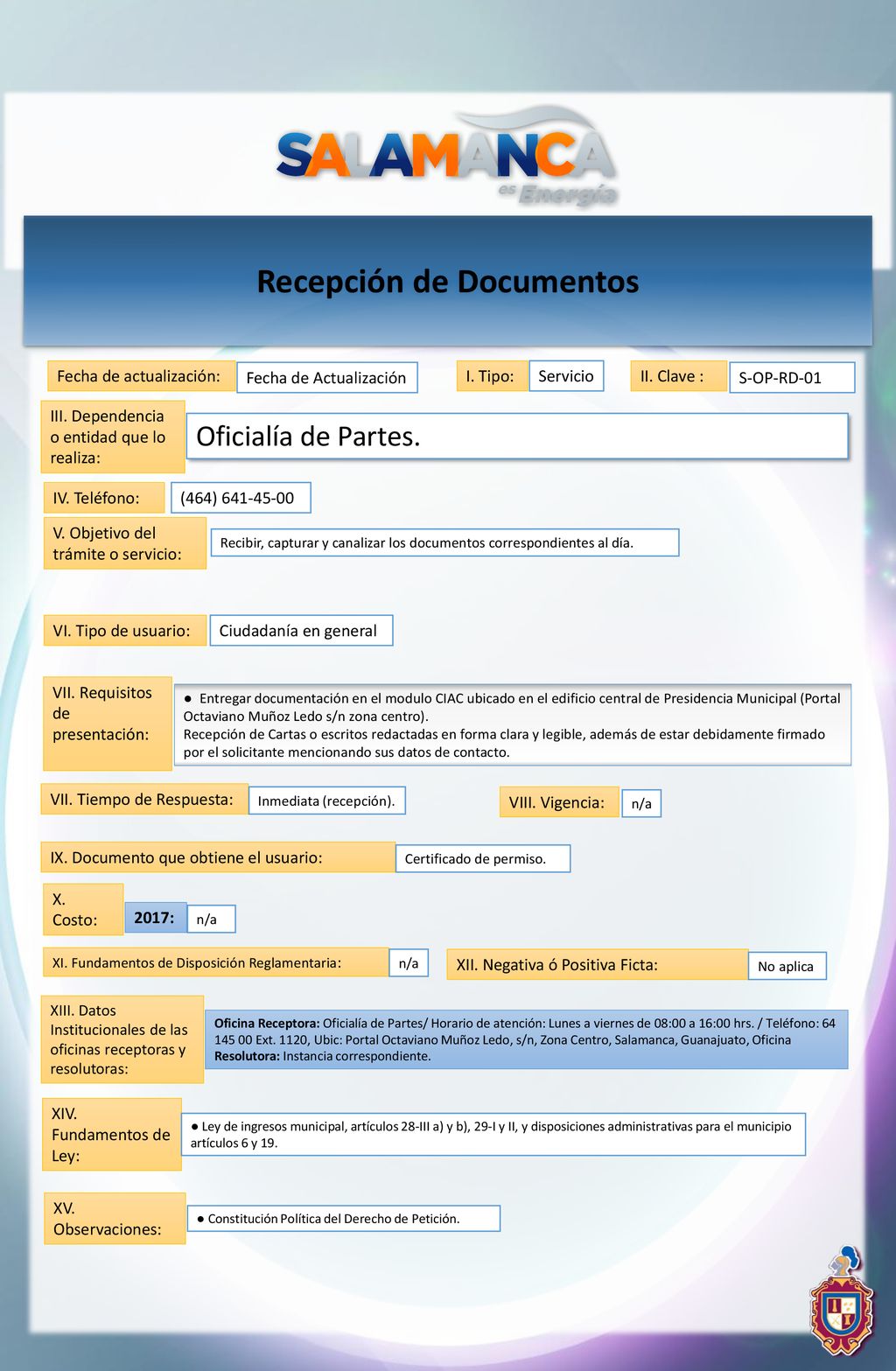Image resolution: width=896 pixels, height=1371 pixels.
Task: Select the 'Recibir, capturar y canalizar' objective text
Action: 444,542
